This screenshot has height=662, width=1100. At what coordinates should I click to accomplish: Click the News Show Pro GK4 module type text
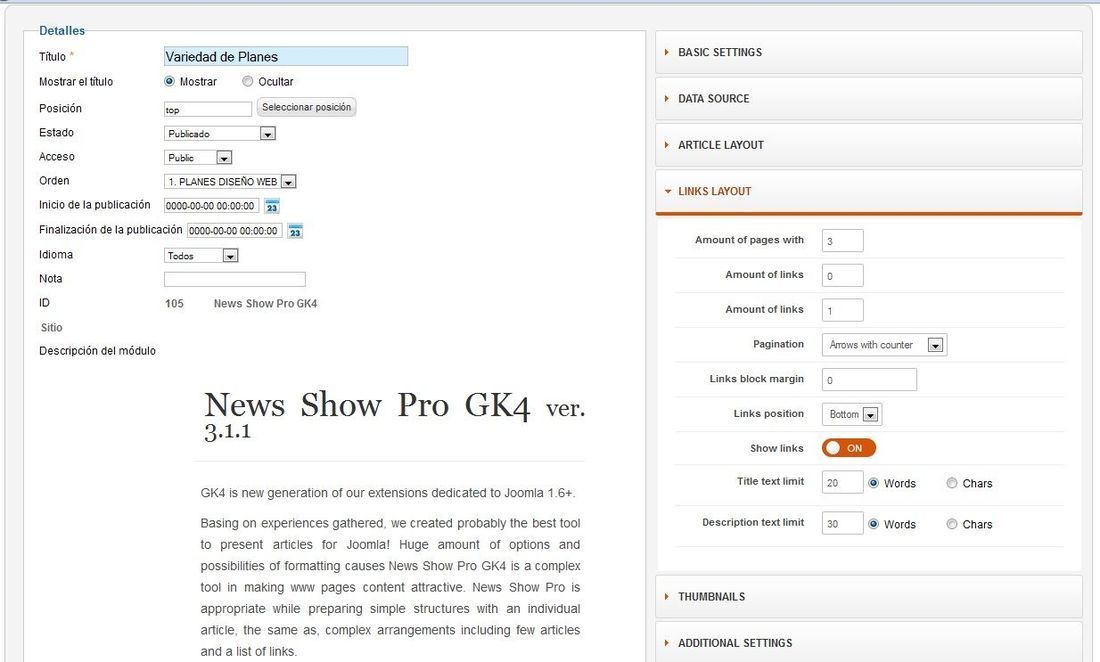pyautogui.click(x=265, y=304)
